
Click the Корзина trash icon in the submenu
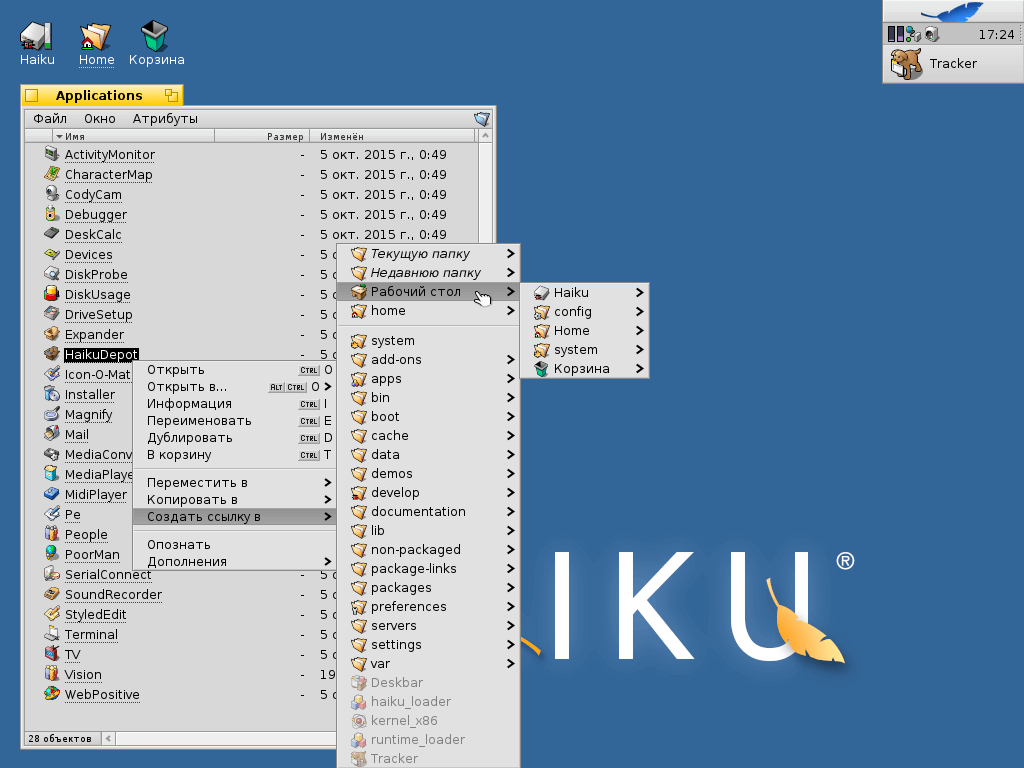[541, 369]
